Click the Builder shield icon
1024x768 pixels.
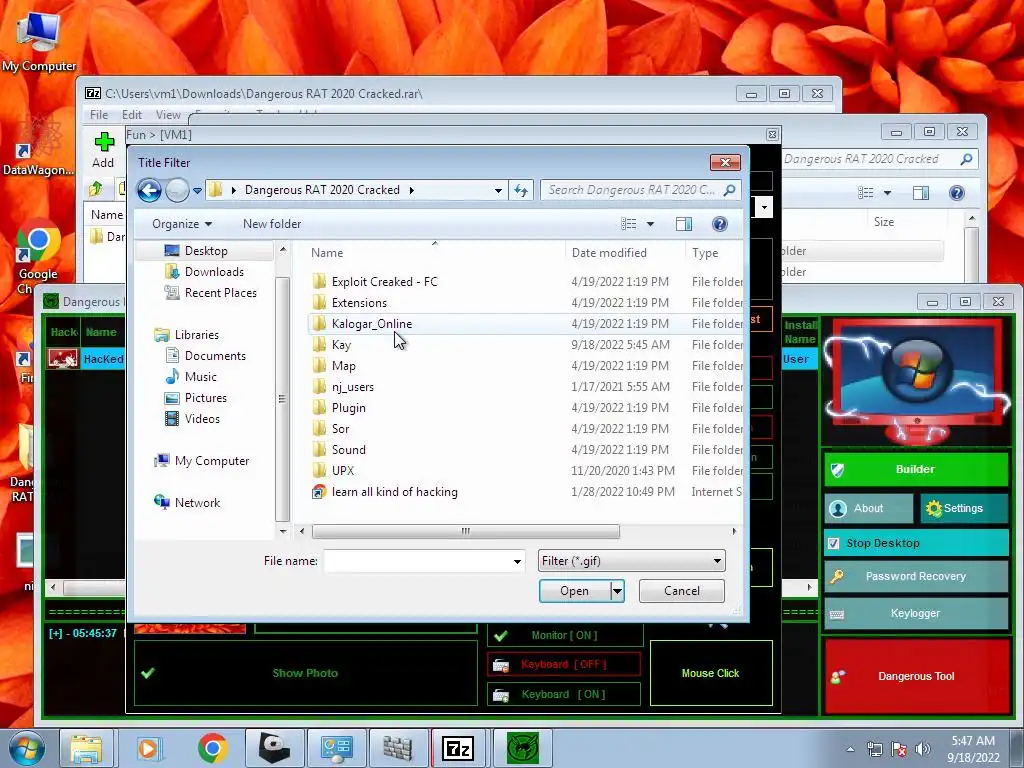[x=837, y=470]
